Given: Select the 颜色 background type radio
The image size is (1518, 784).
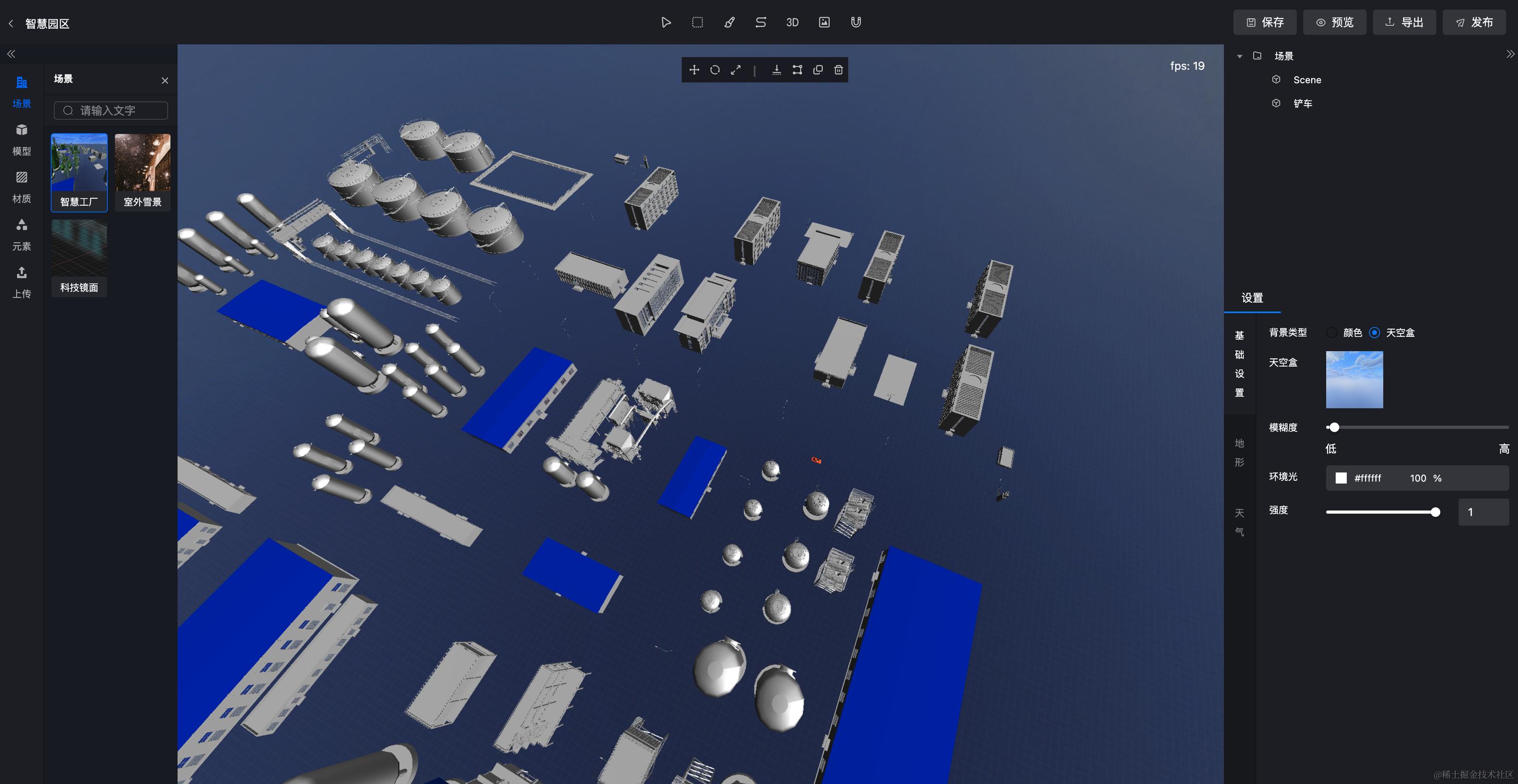Looking at the screenshot, I should tap(1332, 333).
